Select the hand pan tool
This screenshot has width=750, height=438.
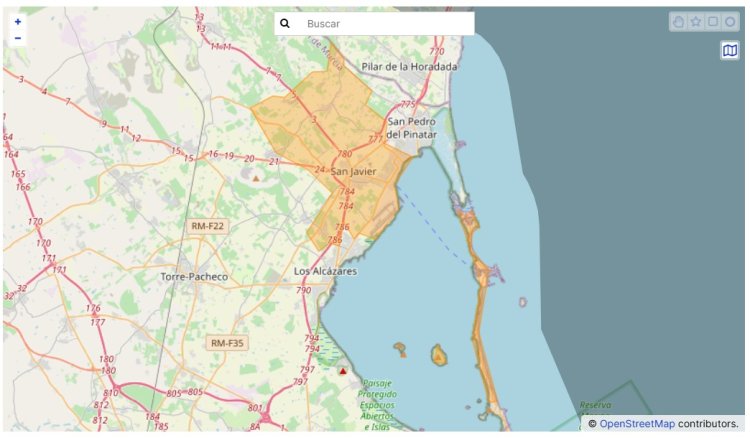(679, 22)
